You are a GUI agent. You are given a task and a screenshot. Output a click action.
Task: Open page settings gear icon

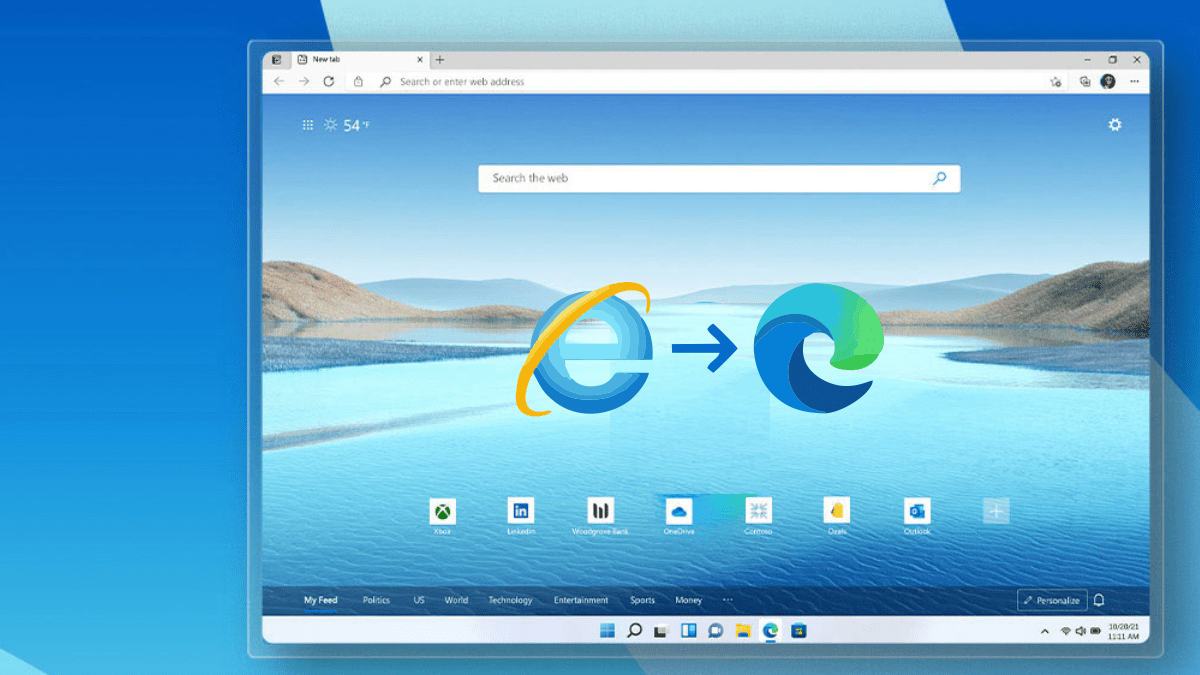click(1114, 125)
